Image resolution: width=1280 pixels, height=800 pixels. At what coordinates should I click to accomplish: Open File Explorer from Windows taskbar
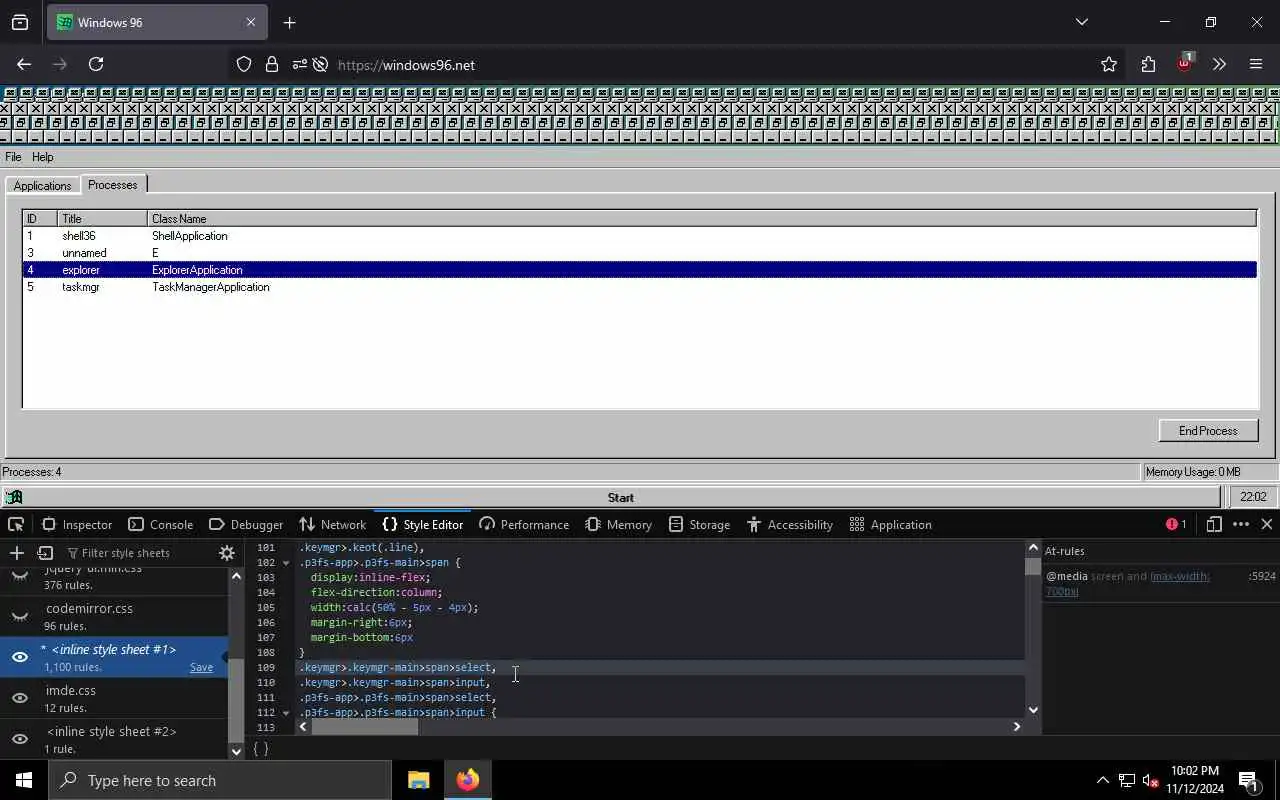click(x=418, y=780)
